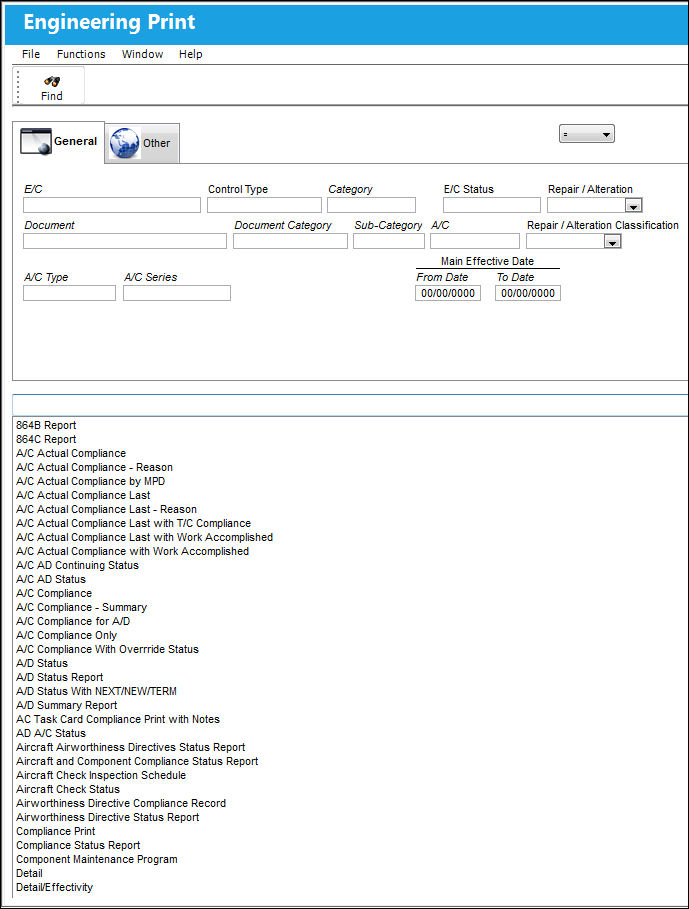This screenshot has width=689, height=909.
Task: Expand the Repair / Alteration dropdown
Action: pos(633,206)
